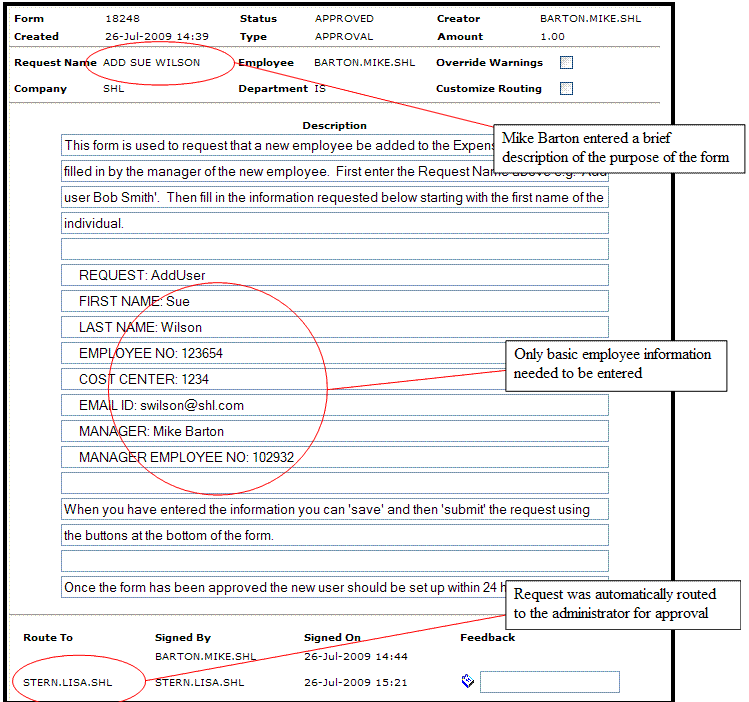This screenshot has height=702, width=749.
Task: Click the Employee value BARTON.MIKE.SHL
Action: (x=364, y=63)
